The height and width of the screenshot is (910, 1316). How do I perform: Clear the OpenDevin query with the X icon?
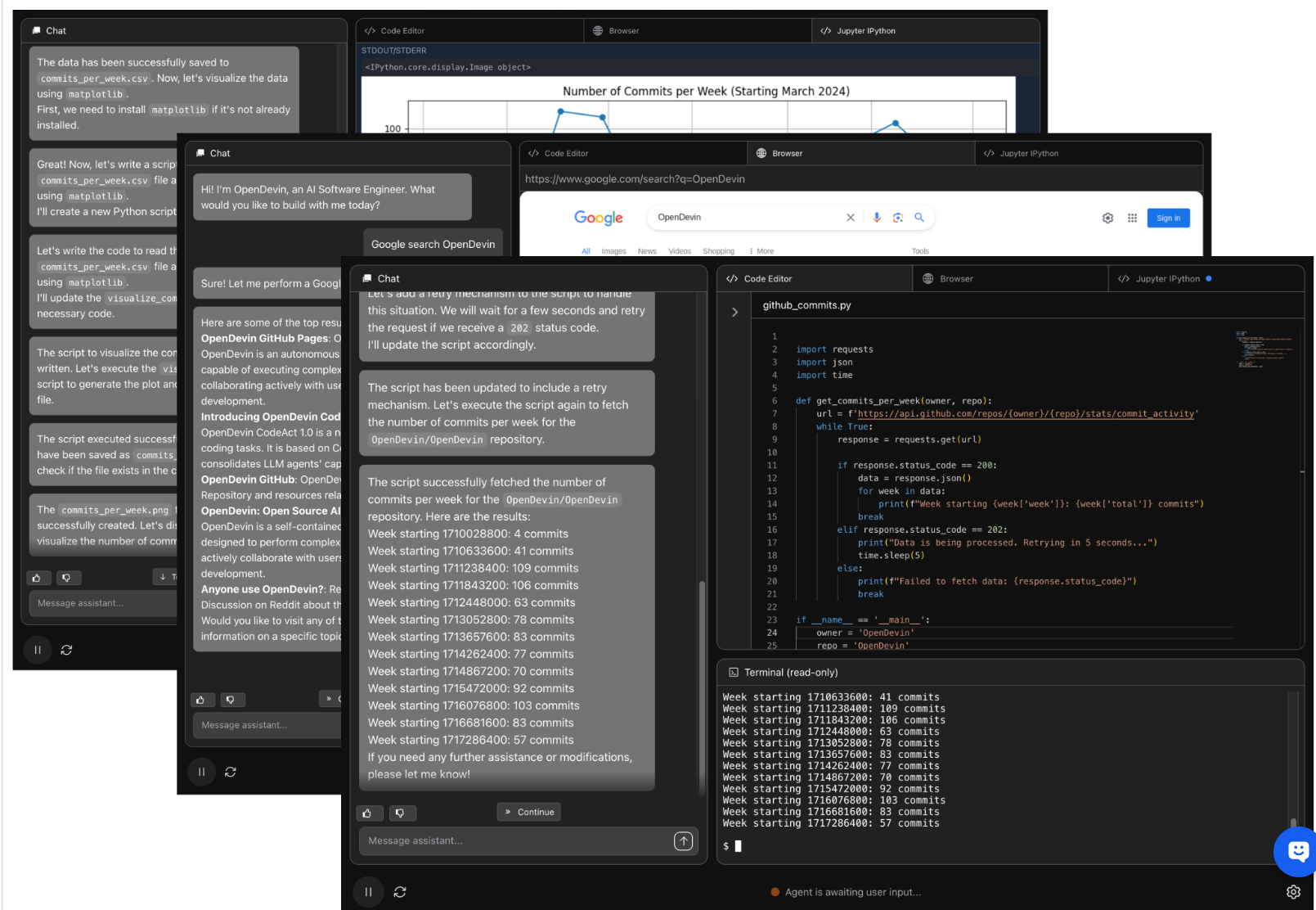(x=851, y=218)
